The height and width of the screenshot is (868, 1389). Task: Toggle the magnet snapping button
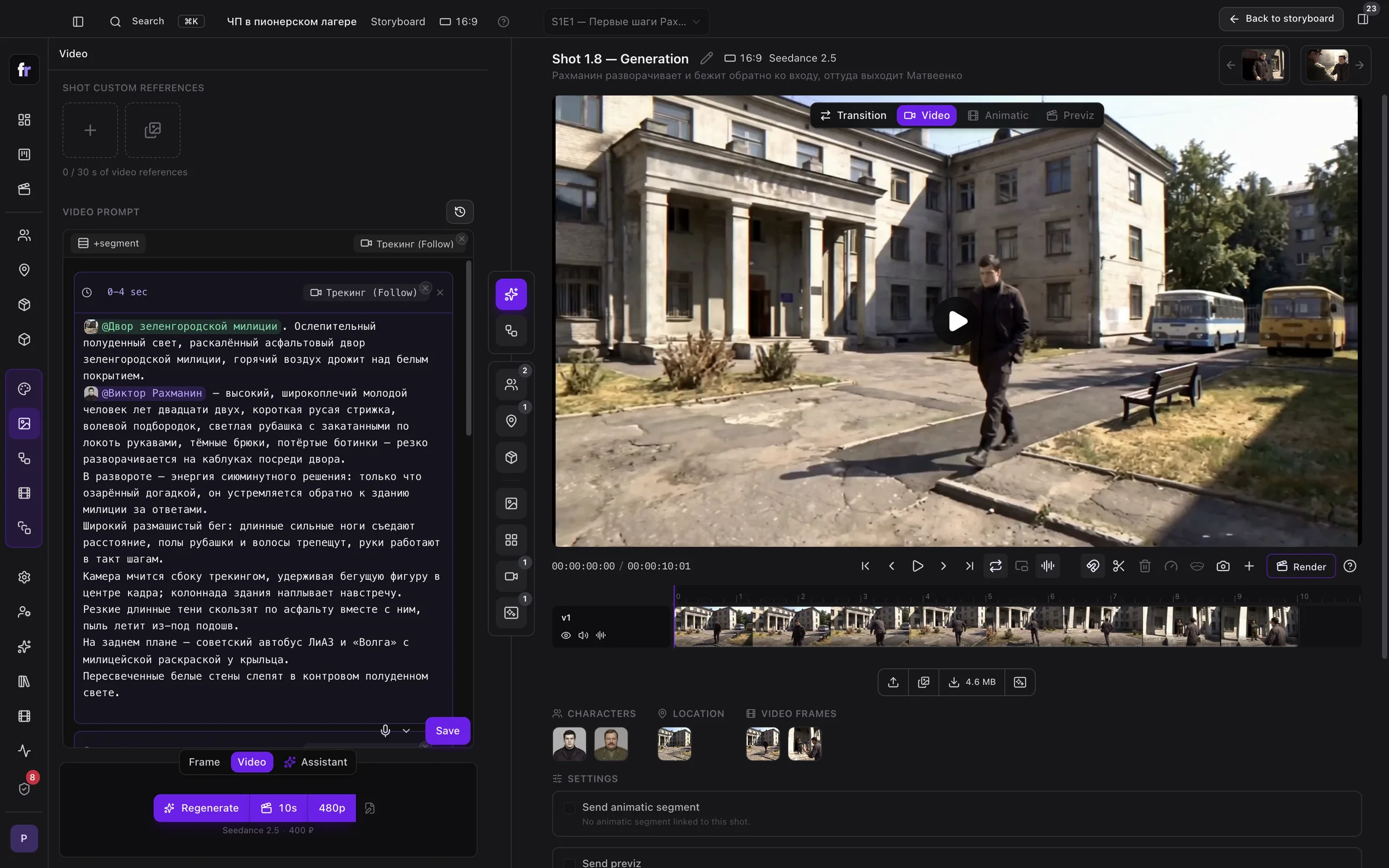tap(1092, 566)
